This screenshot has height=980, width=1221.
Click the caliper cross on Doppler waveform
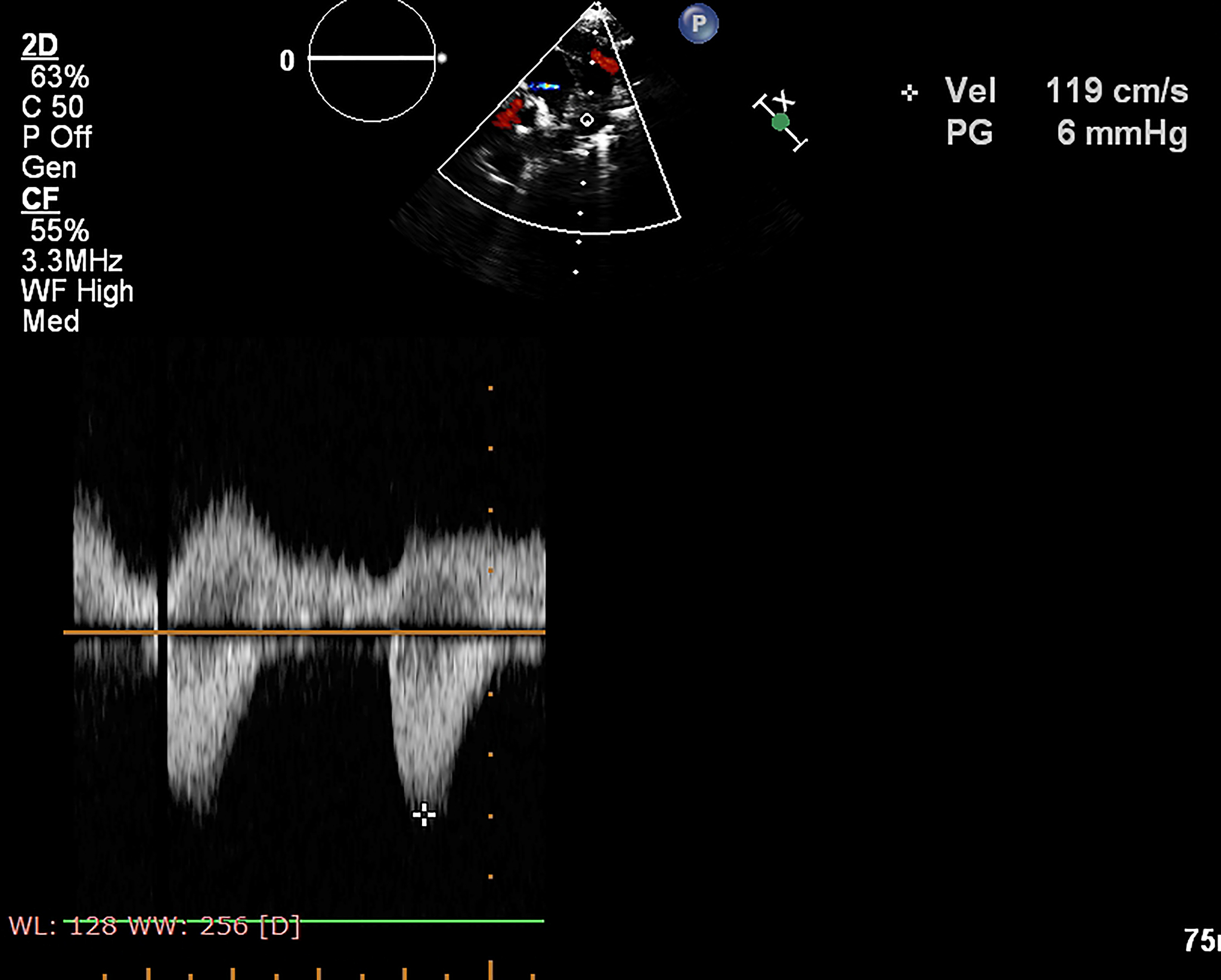click(424, 814)
